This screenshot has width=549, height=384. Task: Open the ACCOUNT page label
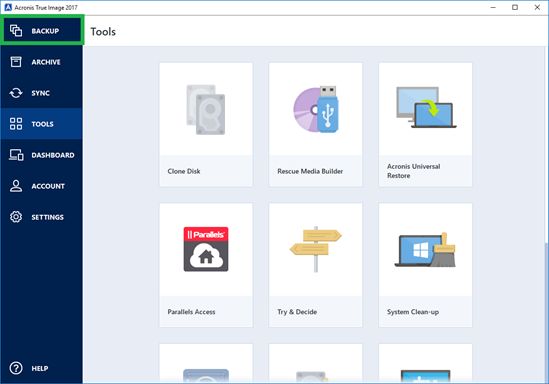[48, 186]
